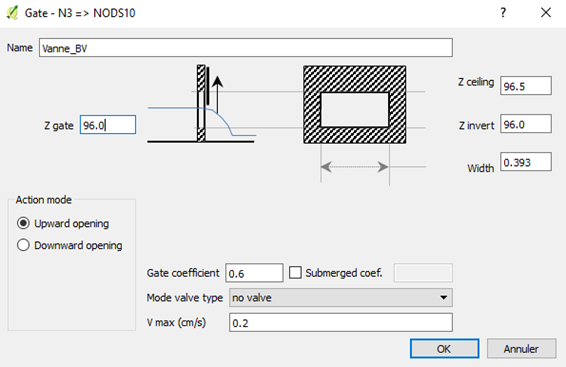The height and width of the screenshot is (367, 566).
Task: Select Downward opening radio button
Action: tap(23, 245)
